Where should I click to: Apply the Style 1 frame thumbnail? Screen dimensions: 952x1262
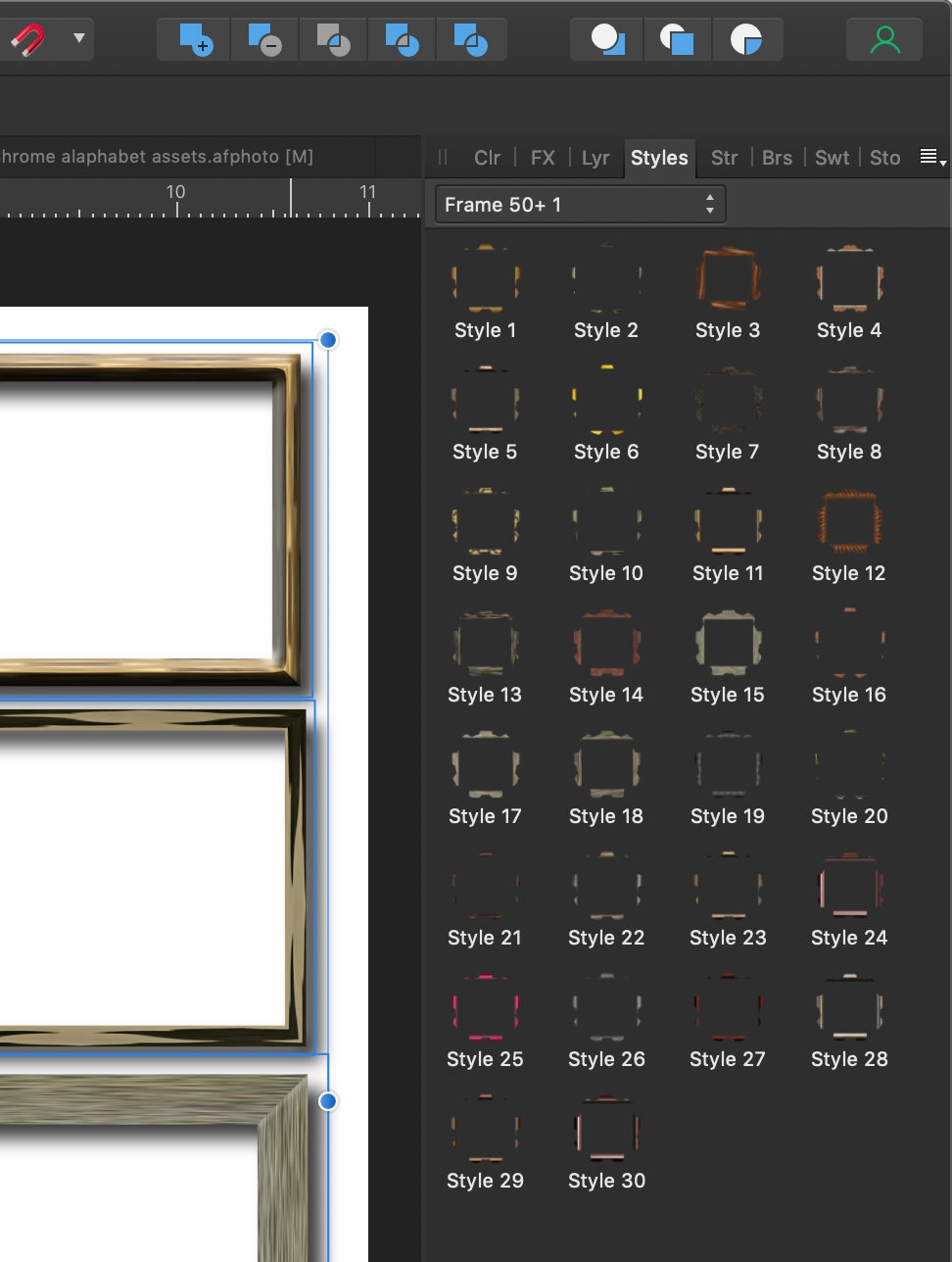tap(485, 278)
